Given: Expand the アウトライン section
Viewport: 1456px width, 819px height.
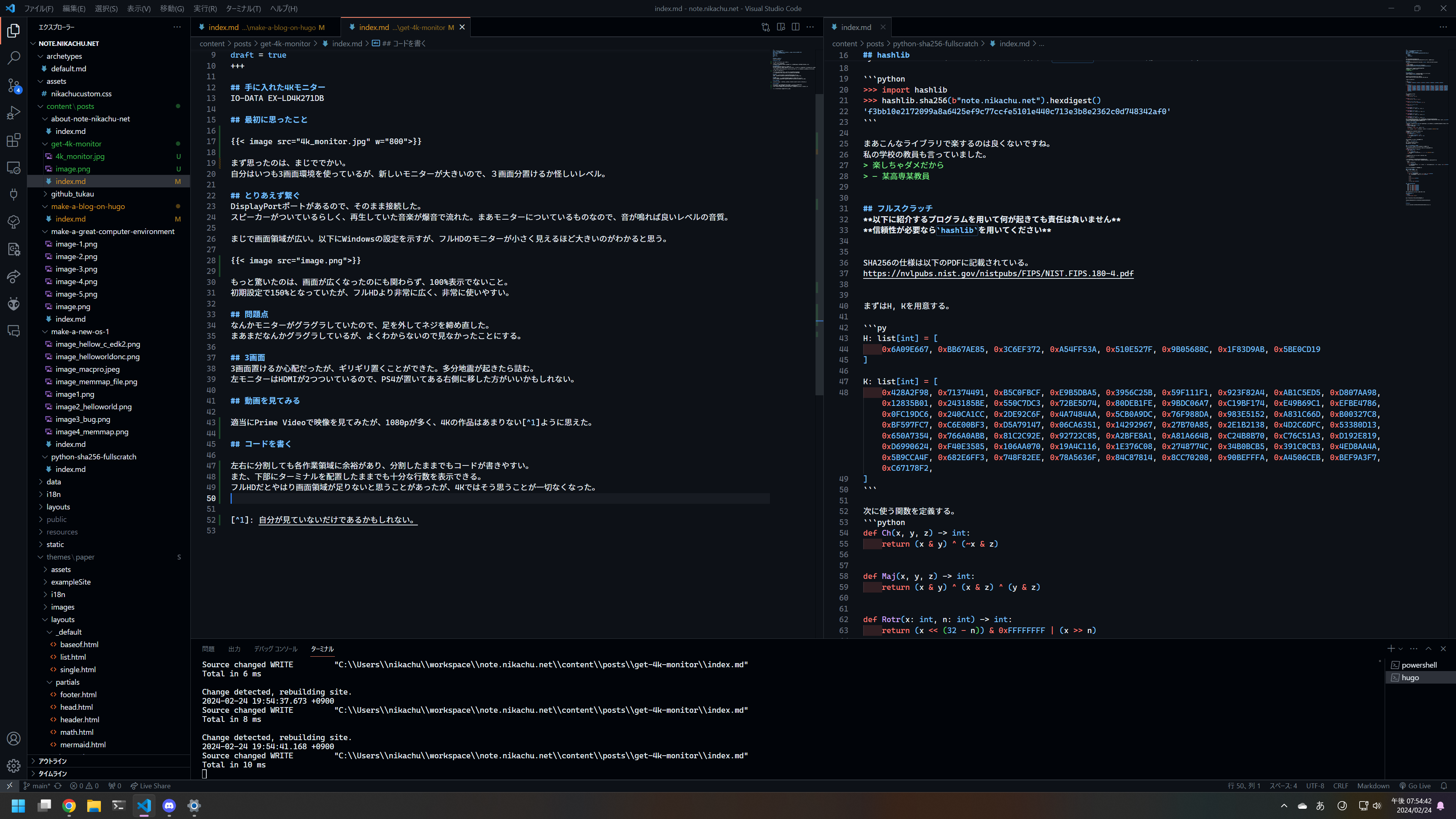Looking at the screenshot, I should click(52, 761).
